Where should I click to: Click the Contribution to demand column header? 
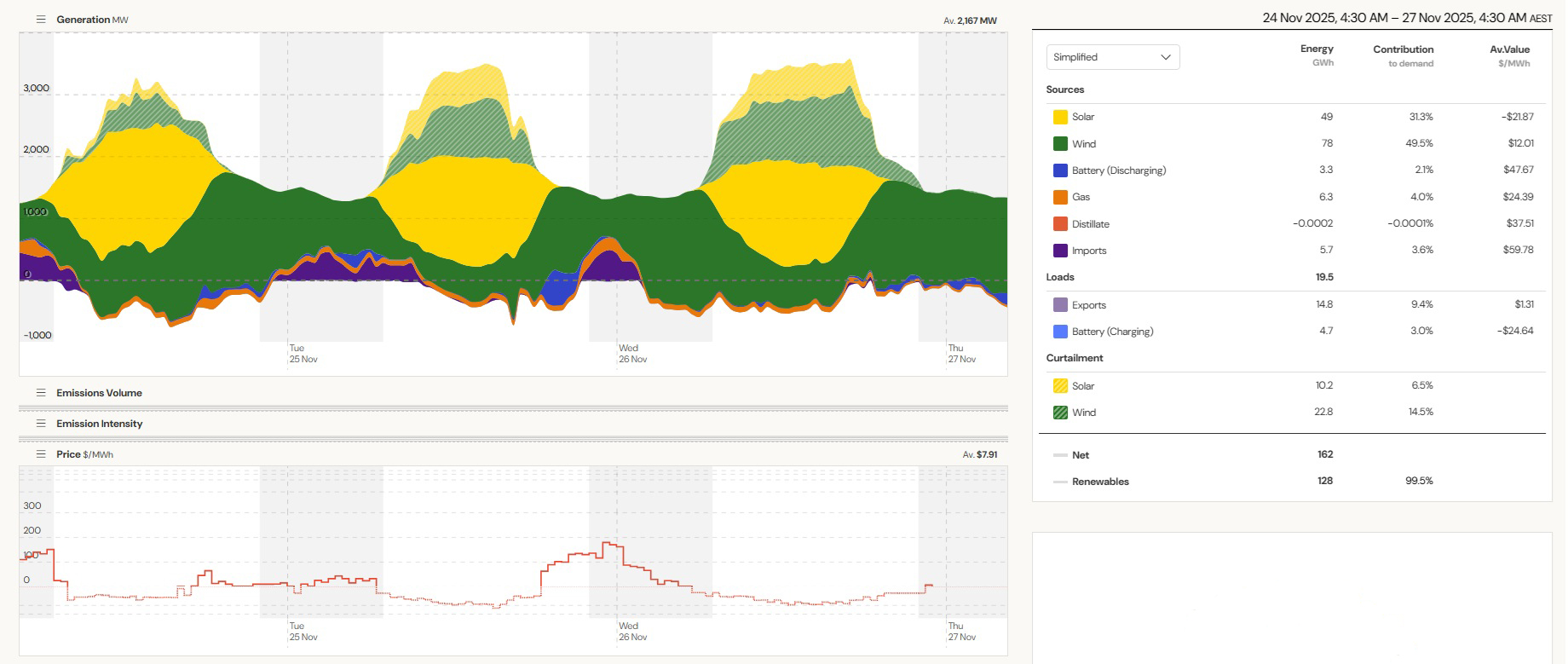pyautogui.click(x=1403, y=55)
